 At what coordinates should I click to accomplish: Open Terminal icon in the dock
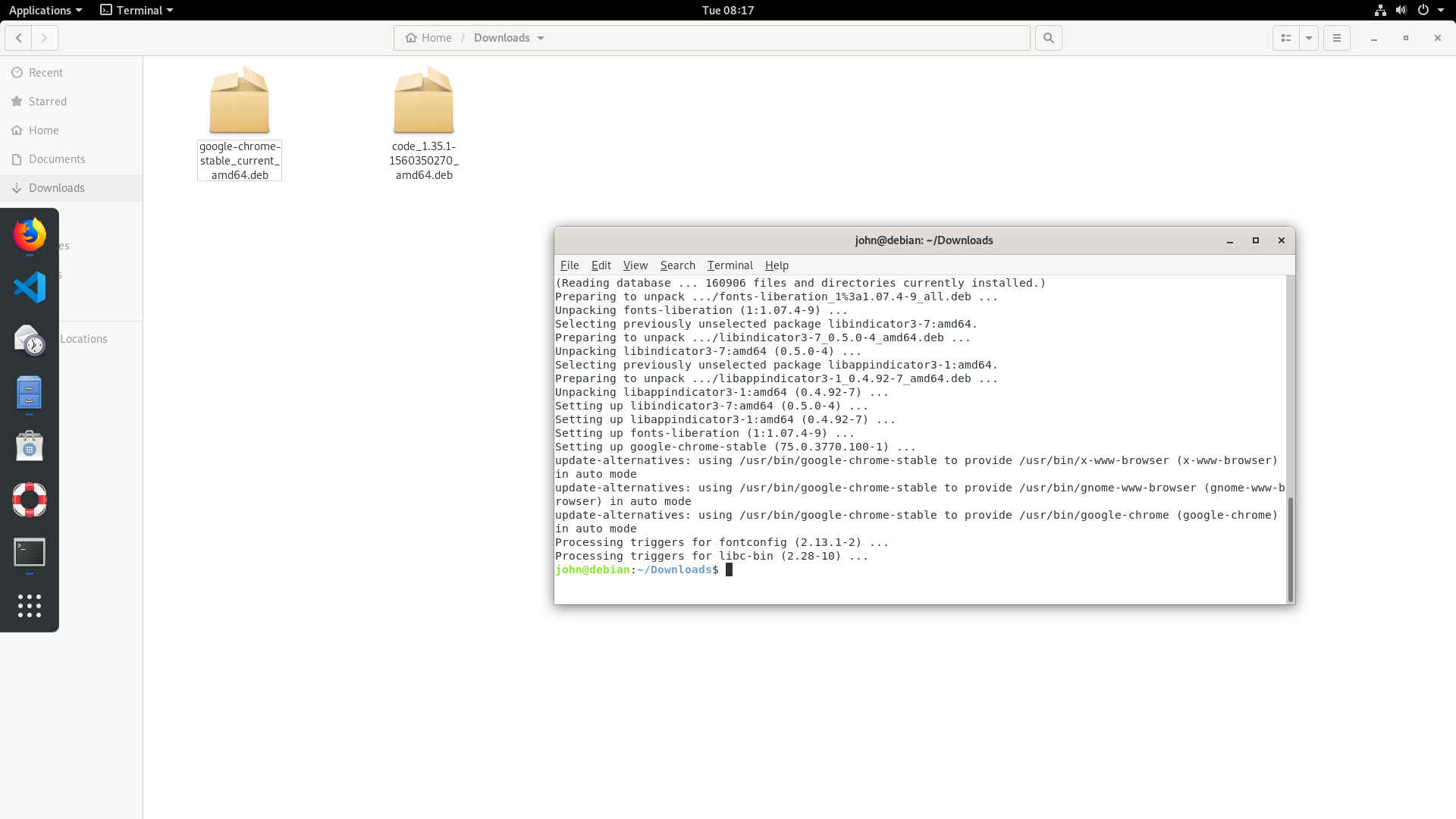[30, 552]
